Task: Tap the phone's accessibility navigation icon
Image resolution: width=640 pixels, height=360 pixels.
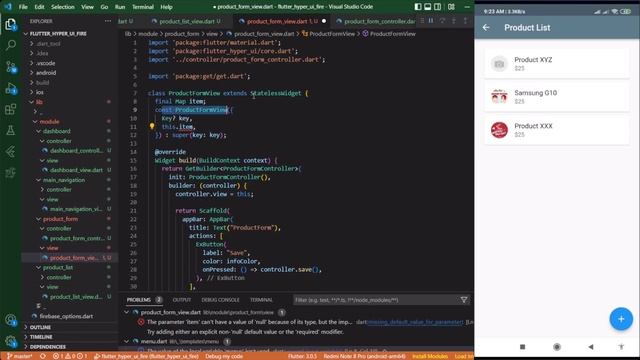Action: [x=621, y=347]
